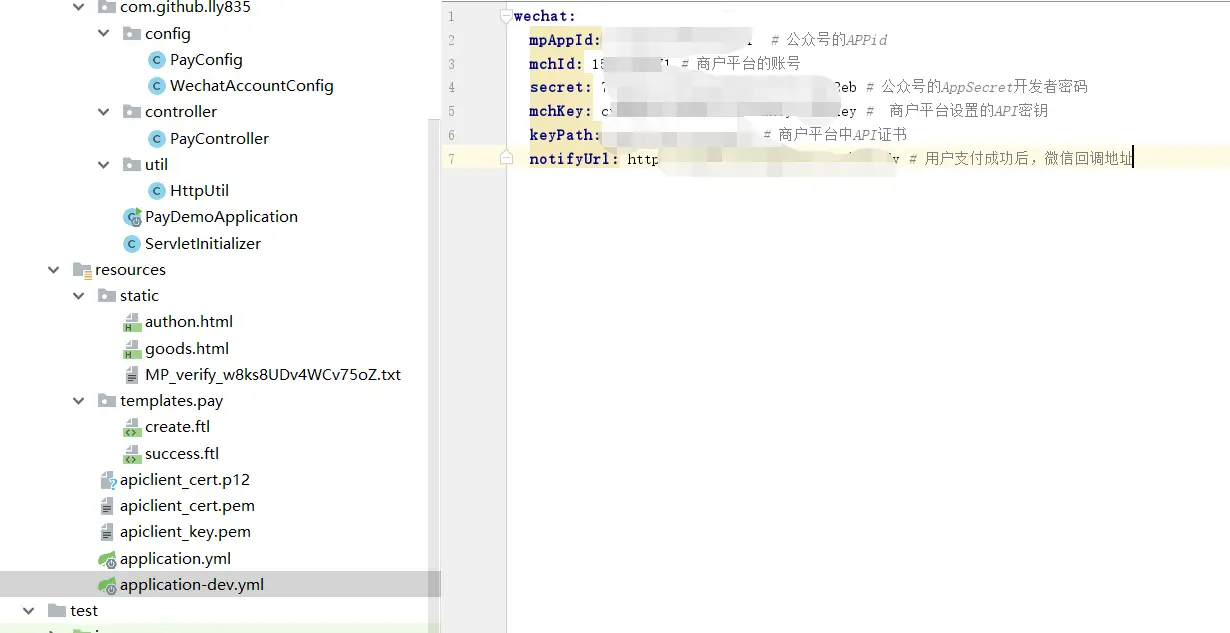The image size is (1230, 633).
Task: Select WechatAccountConfig in the project tree
Action: pyautogui.click(x=252, y=86)
